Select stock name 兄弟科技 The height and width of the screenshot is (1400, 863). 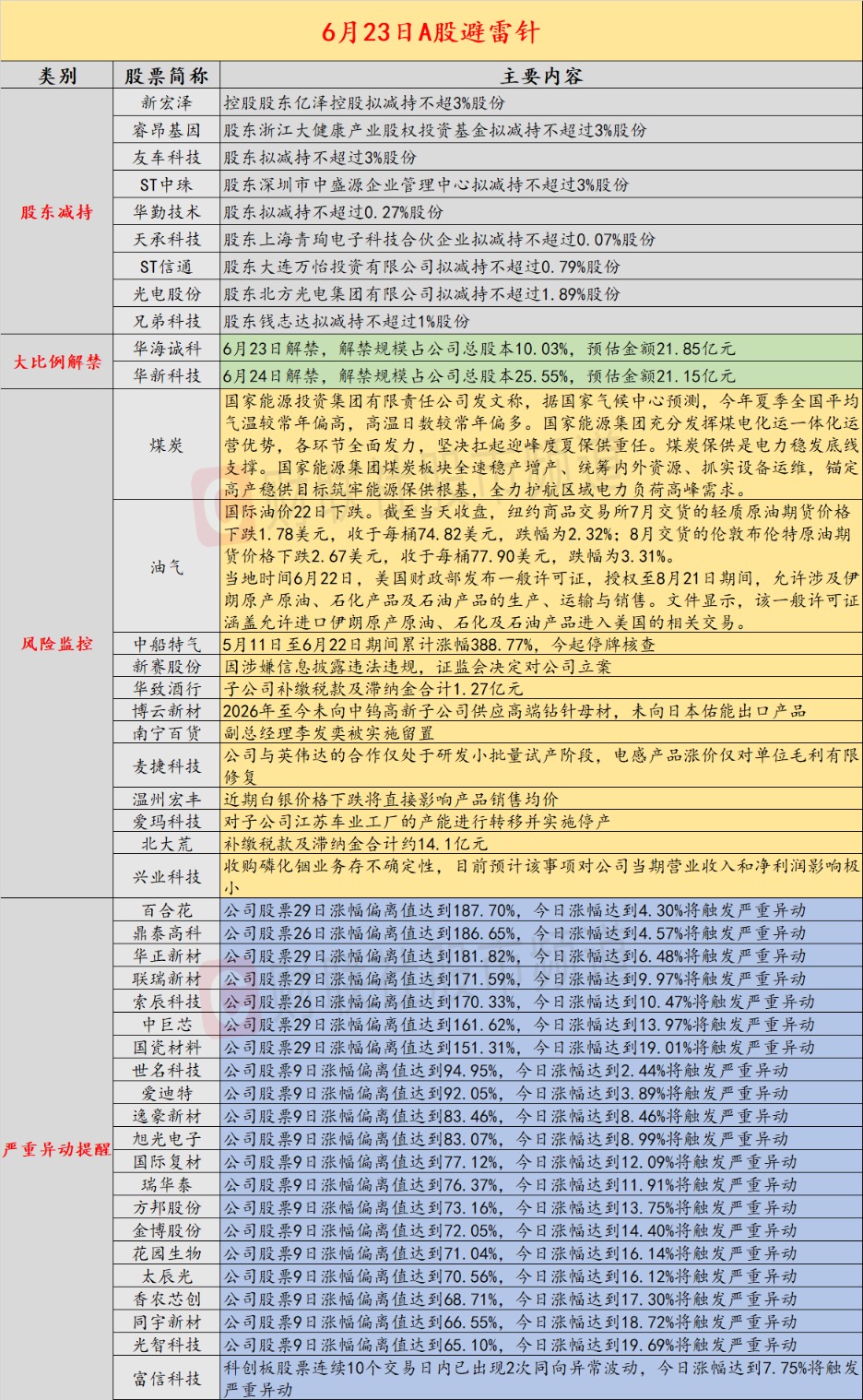point(167,321)
